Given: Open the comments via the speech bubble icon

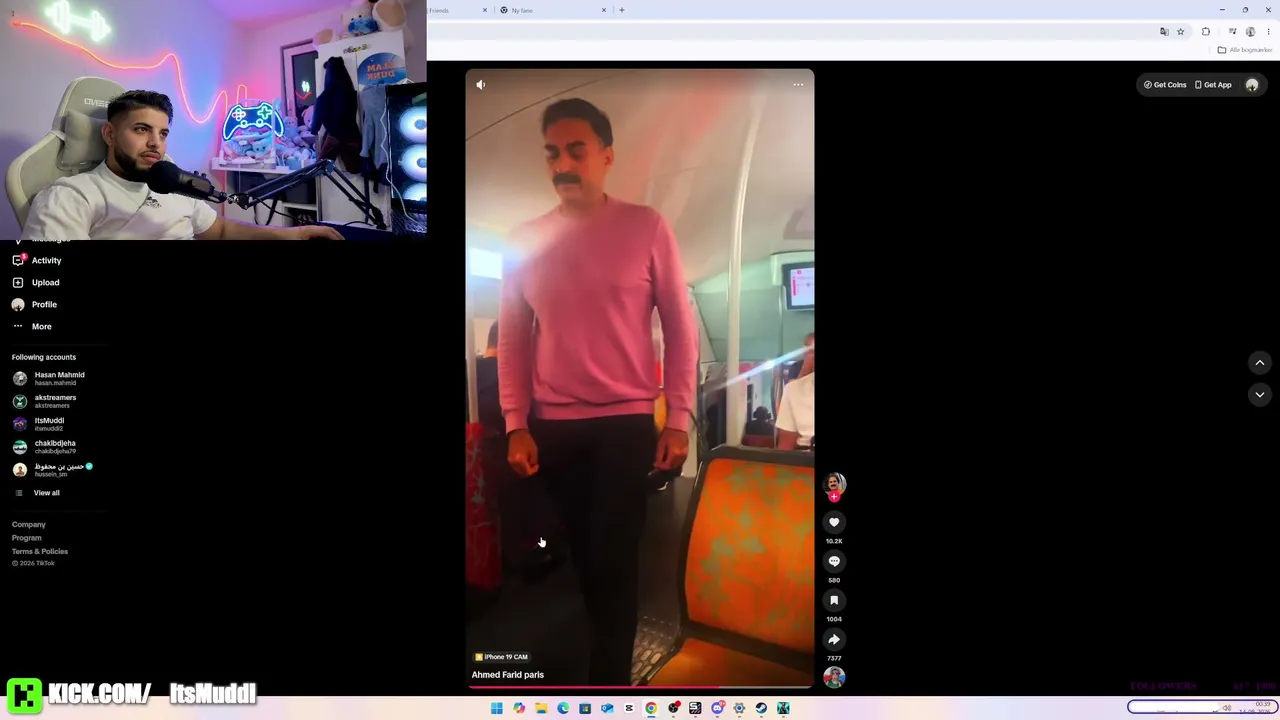Looking at the screenshot, I should point(834,561).
